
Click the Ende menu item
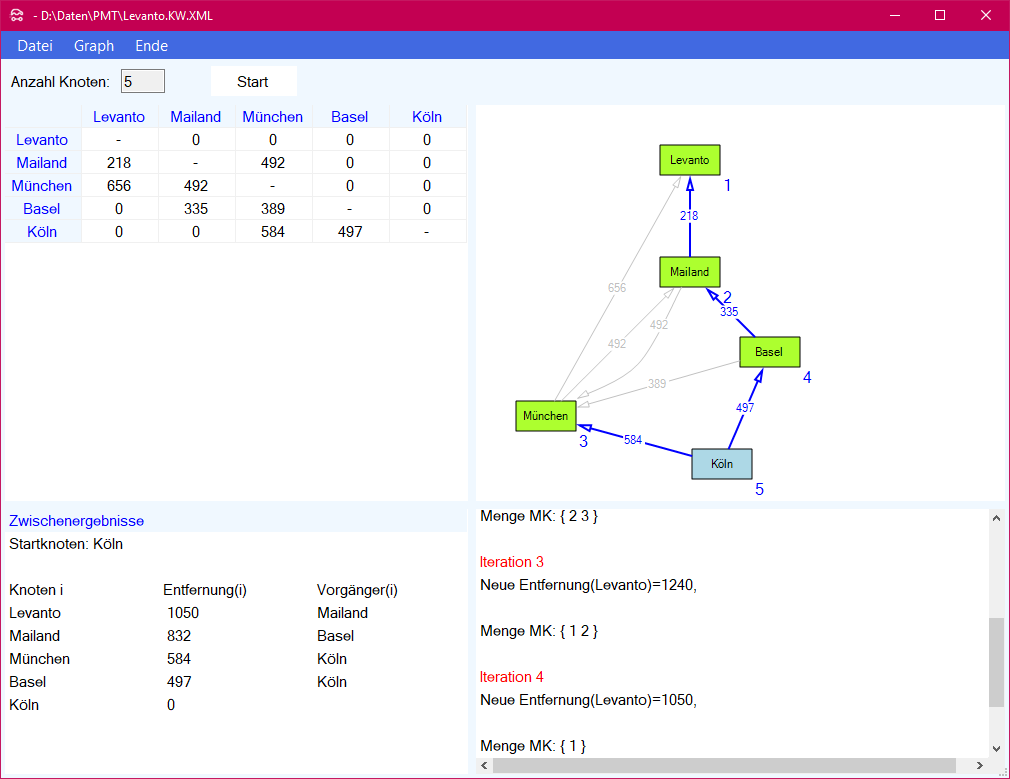pyautogui.click(x=151, y=46)
